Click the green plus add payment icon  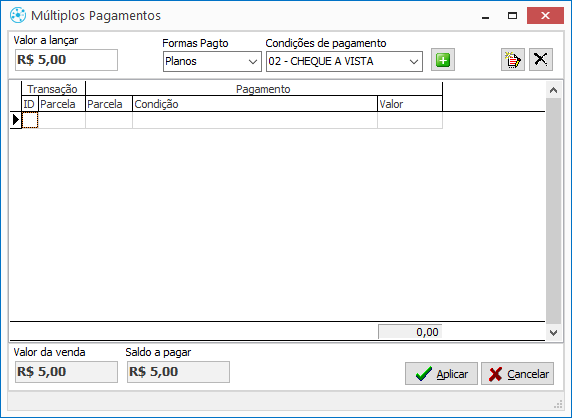pyautogui.click(x=443, y=60)
